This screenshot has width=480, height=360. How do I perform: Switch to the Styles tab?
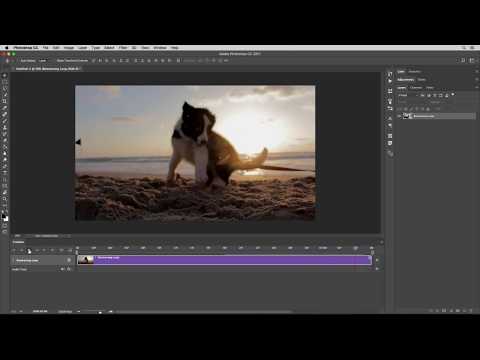(x=422, y=80)
